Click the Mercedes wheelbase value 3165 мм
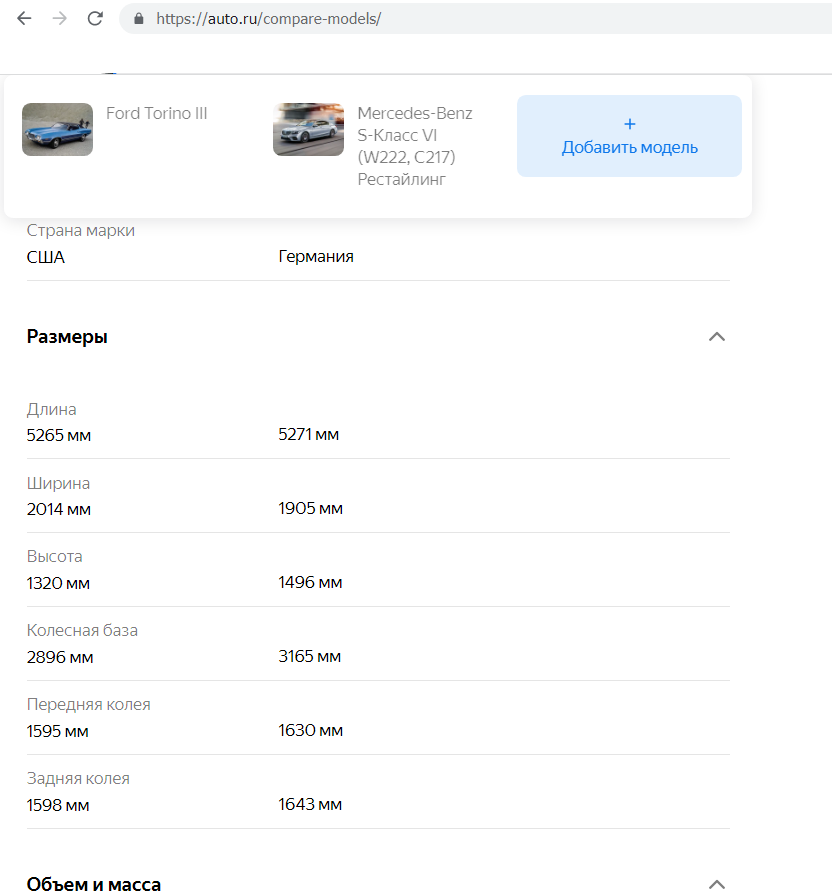 [x=310, y=657]
